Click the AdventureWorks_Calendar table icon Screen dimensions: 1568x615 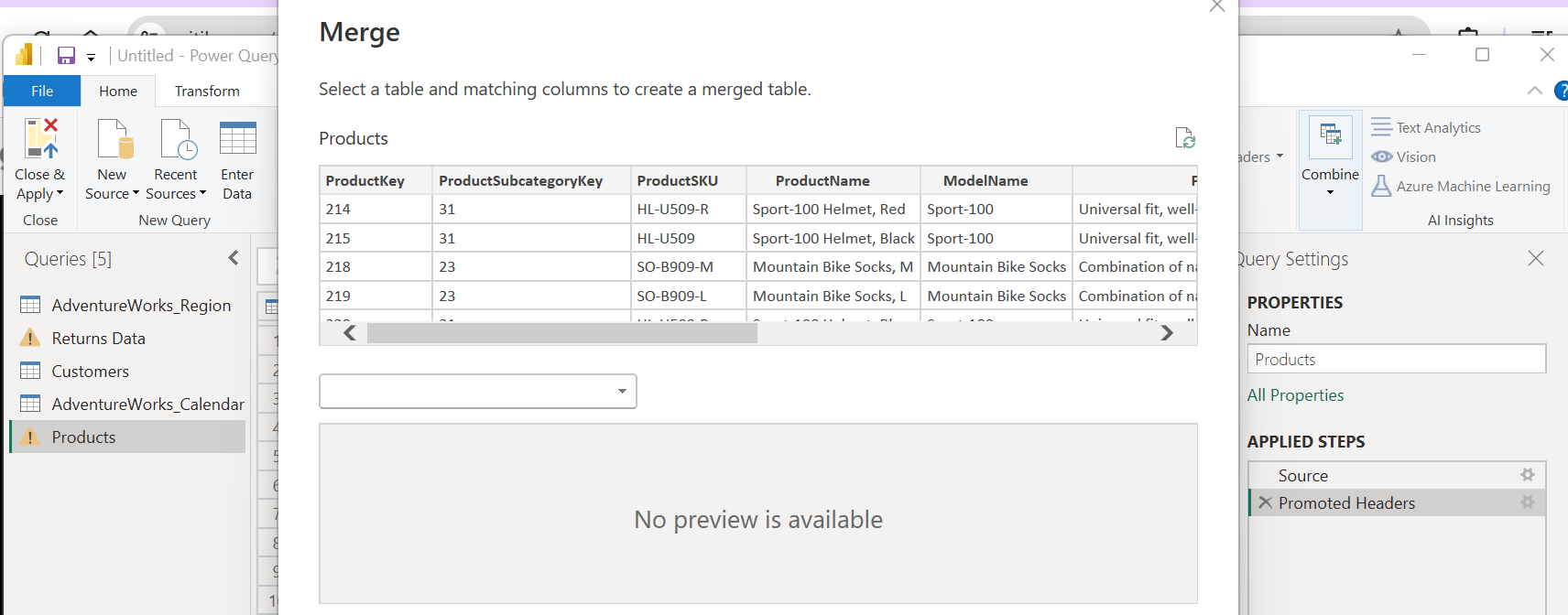coord(30,404)
